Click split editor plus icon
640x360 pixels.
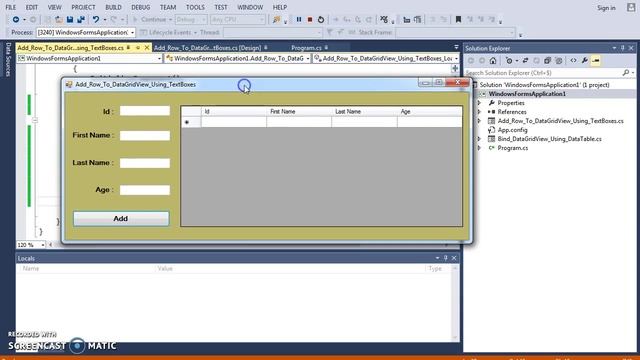(455, 69)
